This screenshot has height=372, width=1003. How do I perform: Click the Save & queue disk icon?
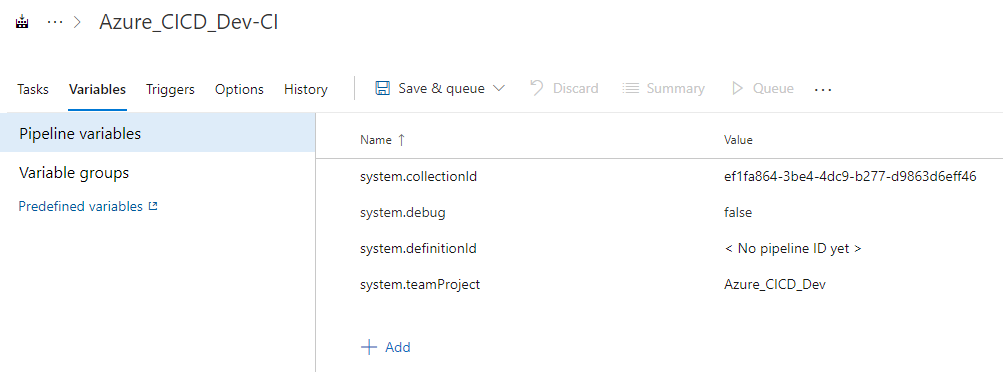tap(383, 88)
